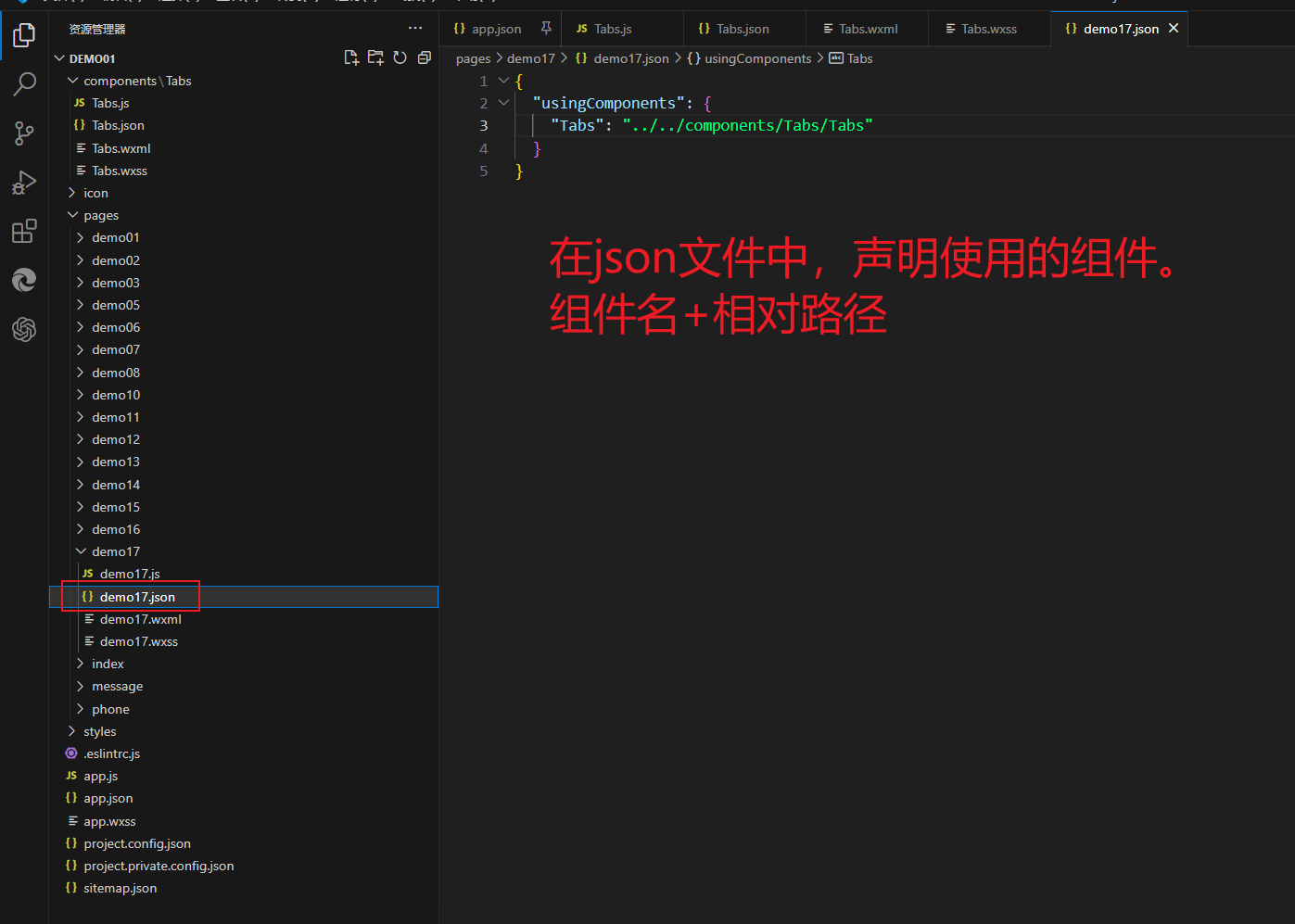Click demo17.json breadcrumb segment
Image resolution: width=1295 pixels, height=924 pixels.
(x=622, y=58)
